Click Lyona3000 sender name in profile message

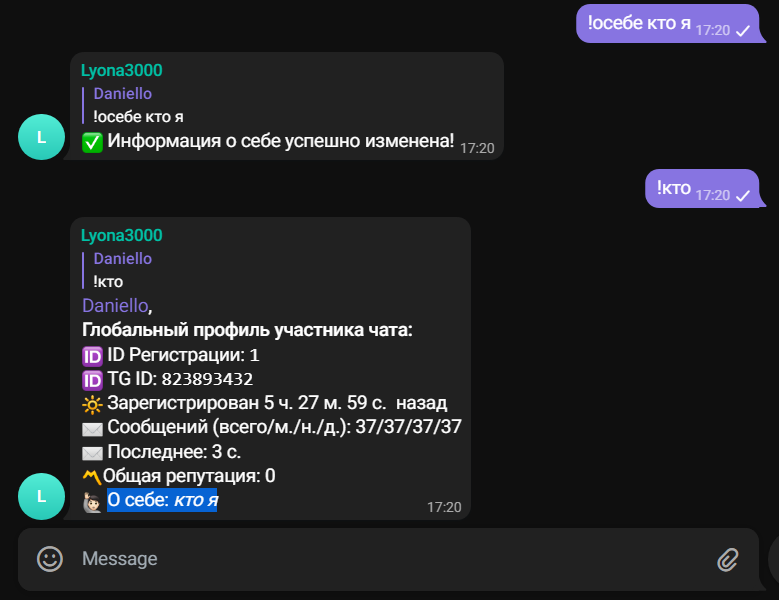tap(121, 236)
